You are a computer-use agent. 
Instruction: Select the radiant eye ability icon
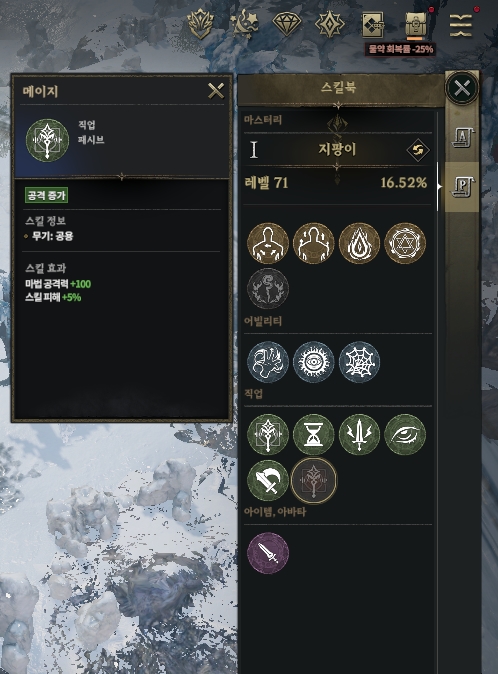[x=313, y=362]
